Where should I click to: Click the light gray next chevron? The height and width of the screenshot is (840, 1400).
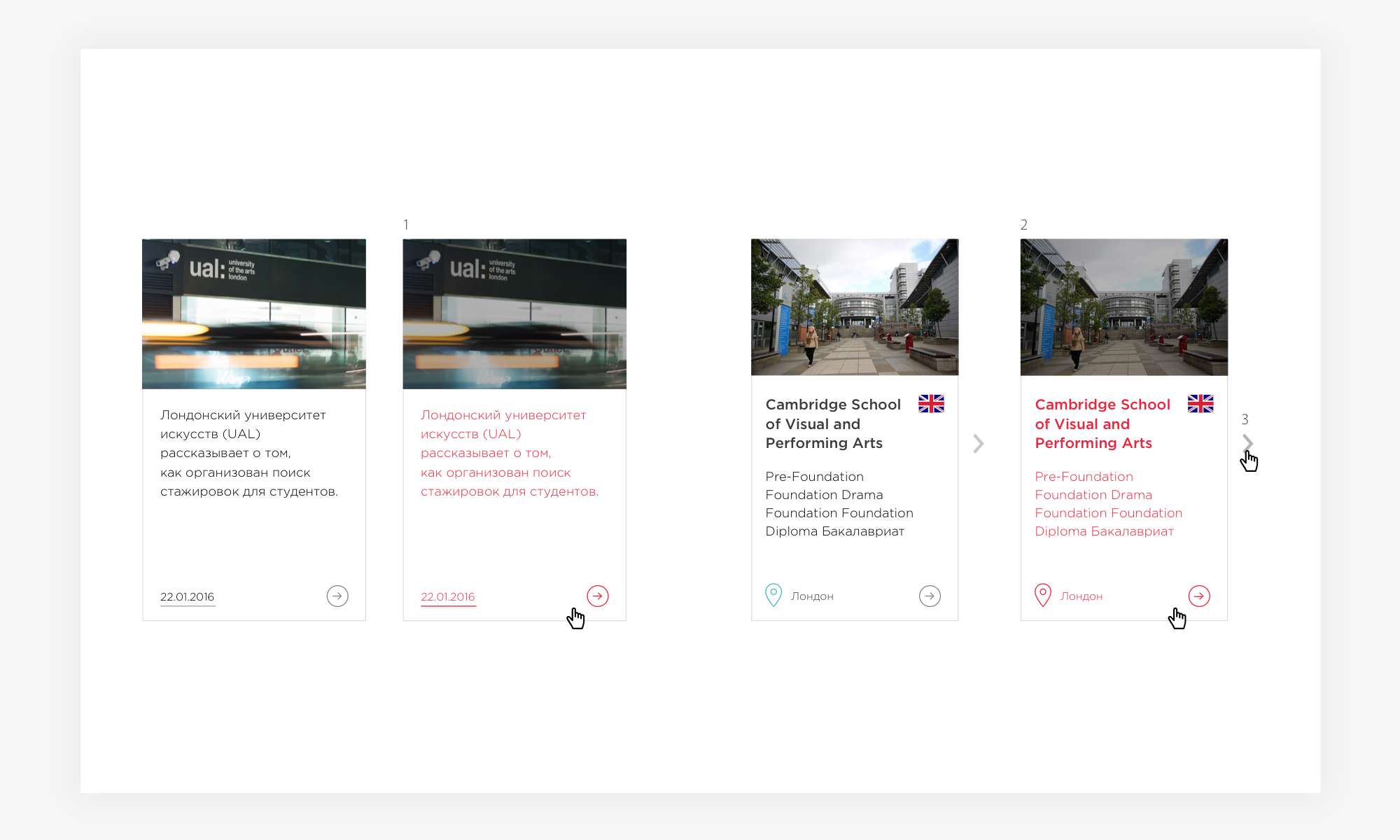tap(979, 443)
